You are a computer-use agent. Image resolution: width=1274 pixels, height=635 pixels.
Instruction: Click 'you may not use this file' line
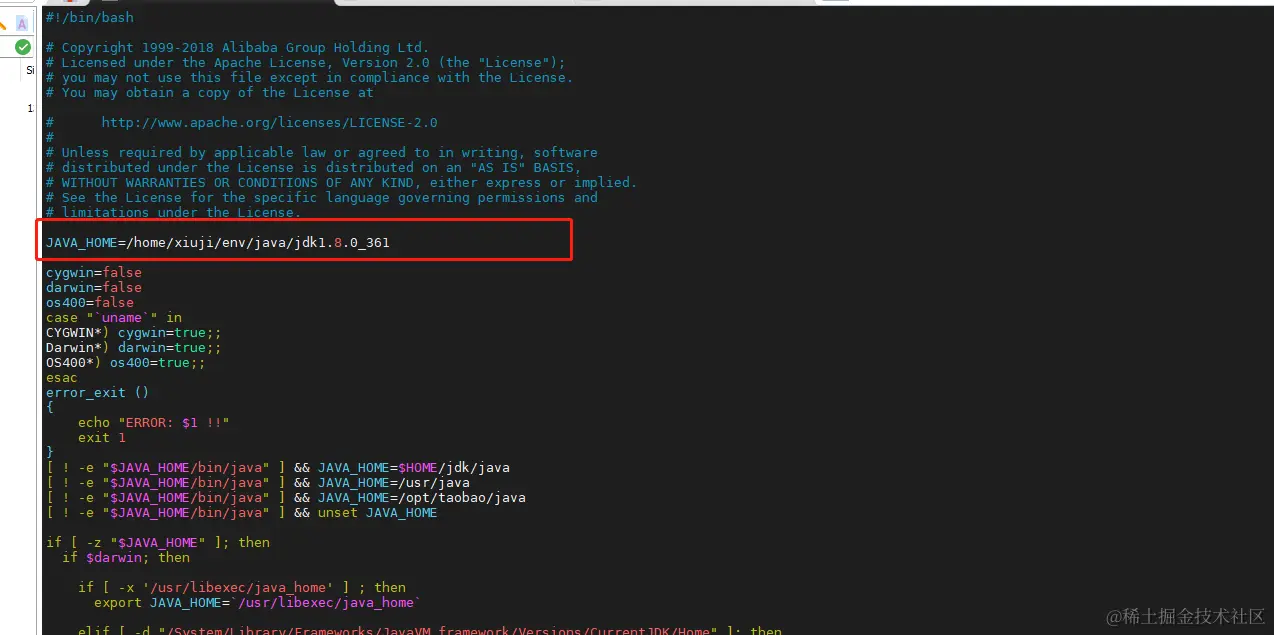click(309, 77)
